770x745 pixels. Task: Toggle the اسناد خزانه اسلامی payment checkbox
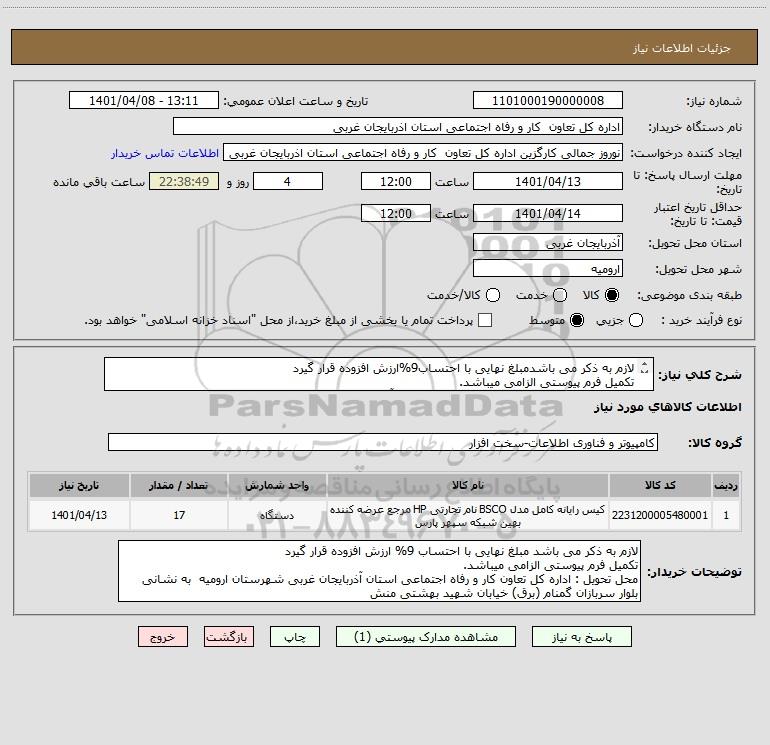[x=485, y=320]
